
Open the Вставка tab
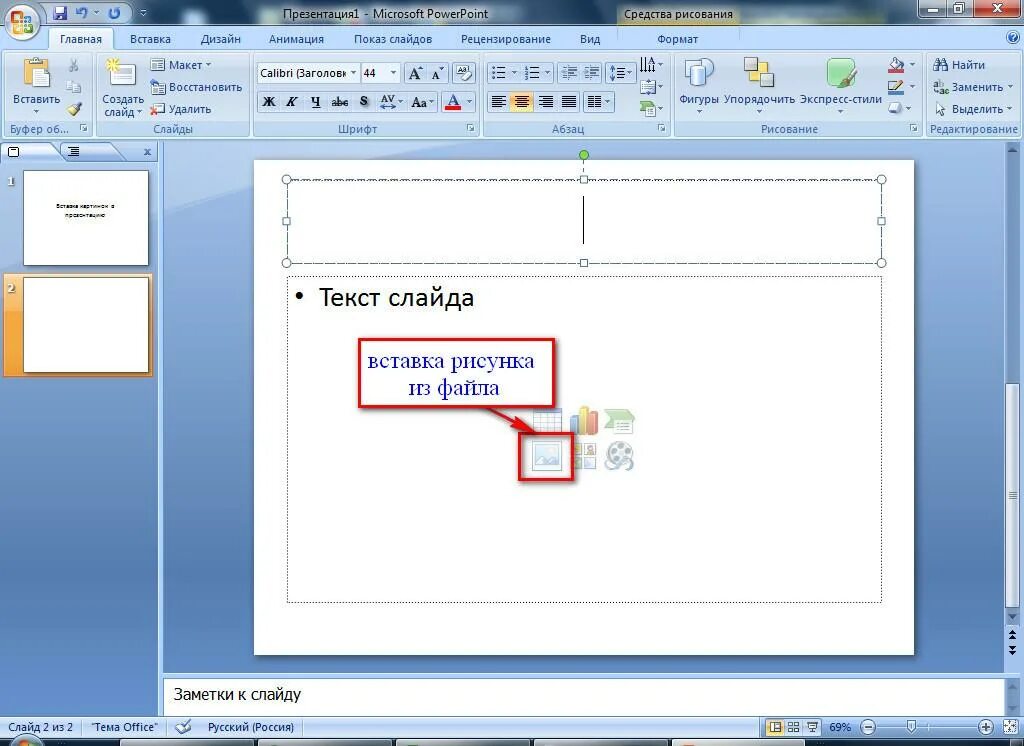pyautogui.click(x=150, y=39)
